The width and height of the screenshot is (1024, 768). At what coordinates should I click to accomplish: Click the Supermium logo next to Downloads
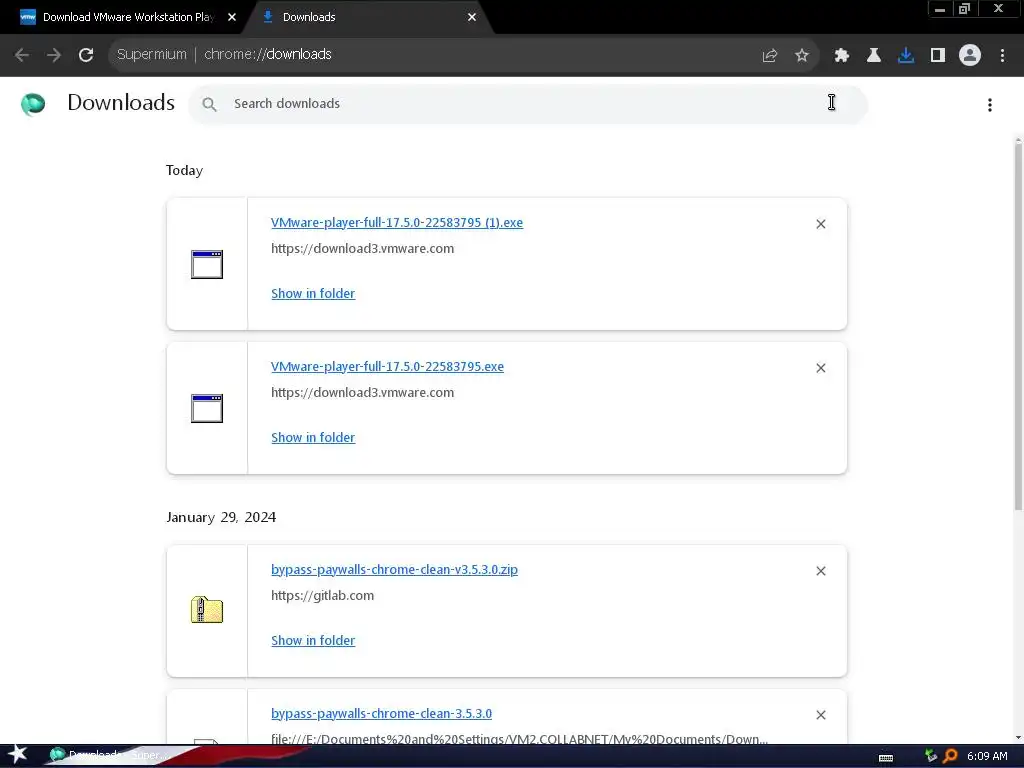(x=33, y=104)
